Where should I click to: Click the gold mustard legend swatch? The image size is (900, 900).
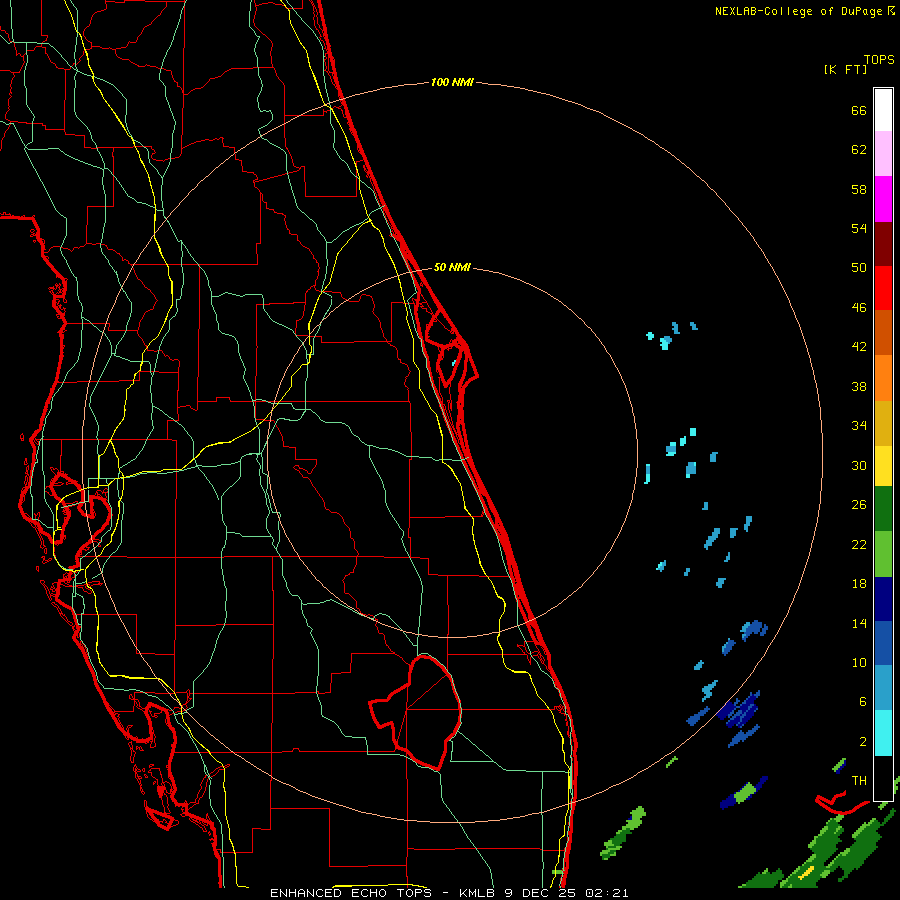point(883,423)
